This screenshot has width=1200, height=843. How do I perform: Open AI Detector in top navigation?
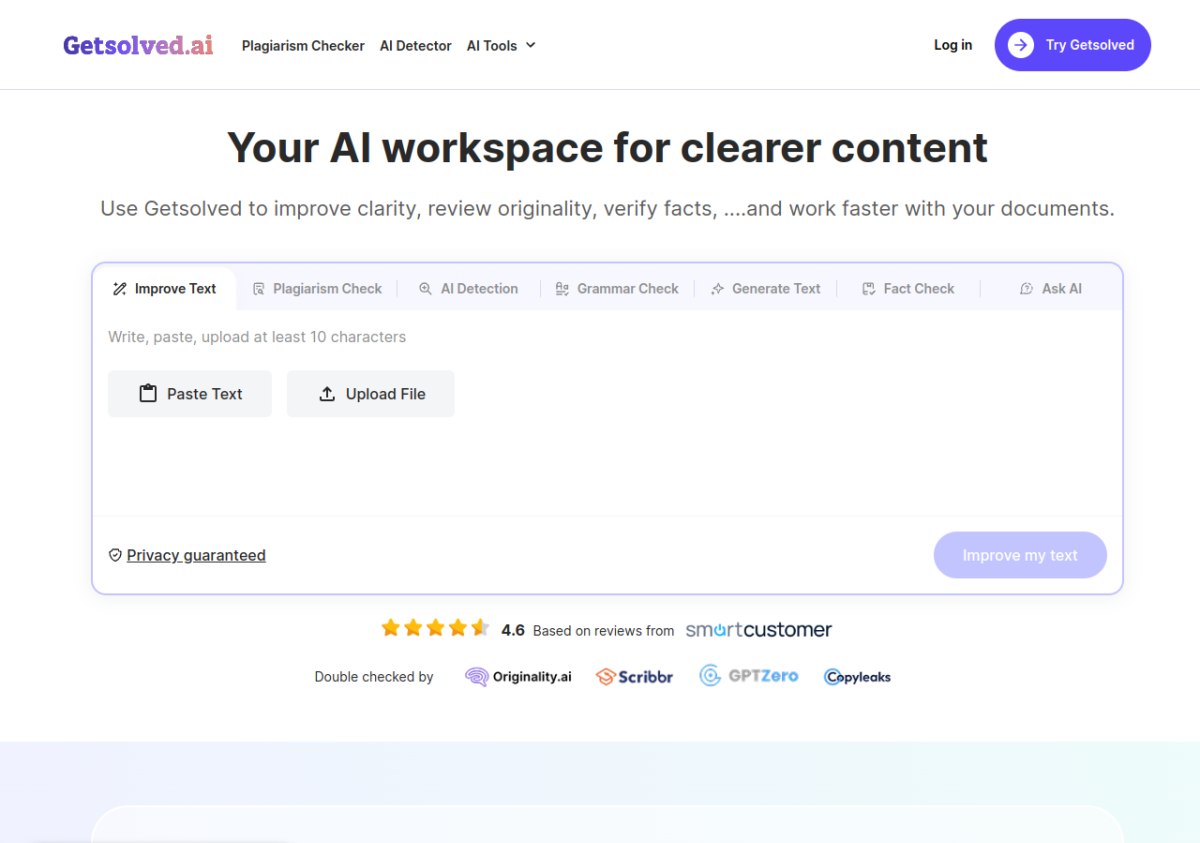(416, 46)
